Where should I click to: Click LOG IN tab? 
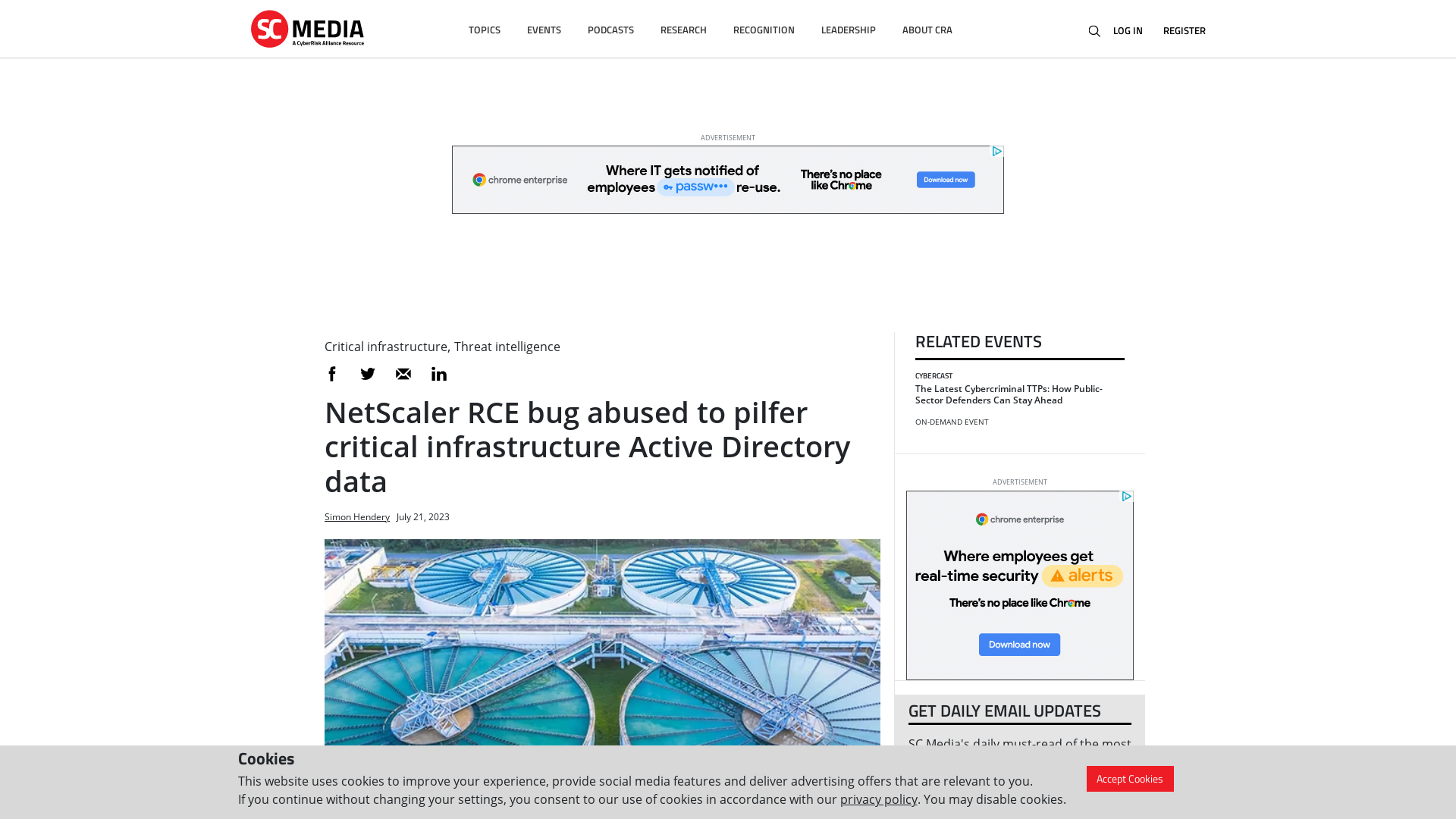pyautogui.click(x=1127, y=30)
